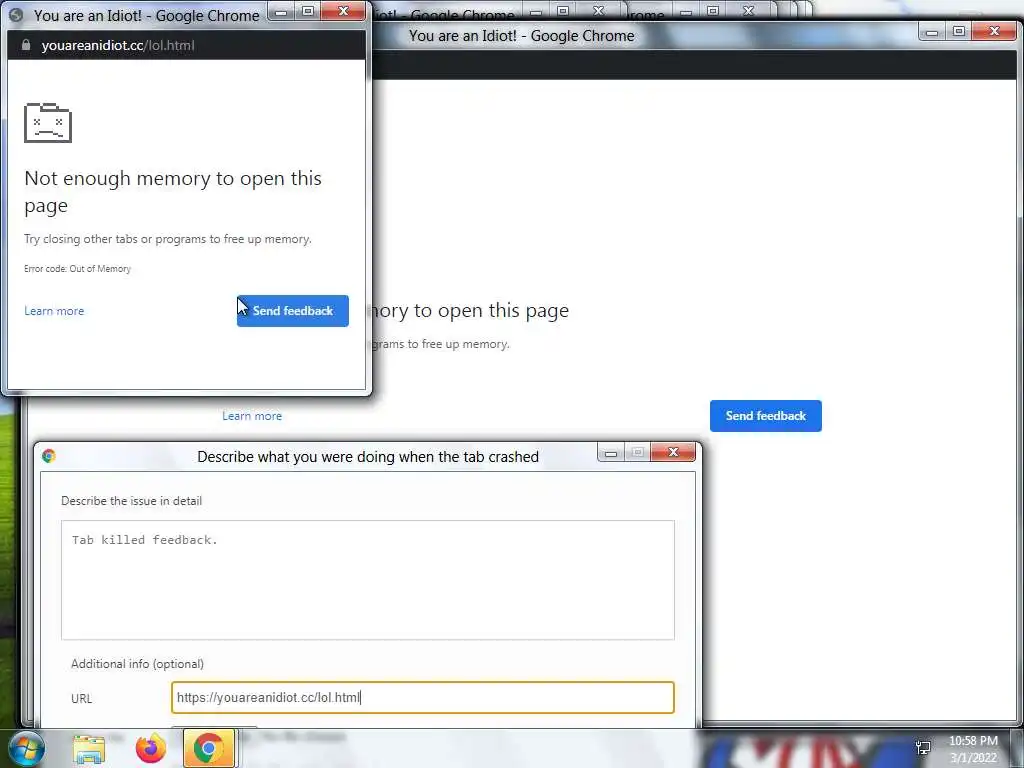Click the 'Tab killed feedback.' description text area
Screen dimensions: 1024x768
(x=368, y=580)
